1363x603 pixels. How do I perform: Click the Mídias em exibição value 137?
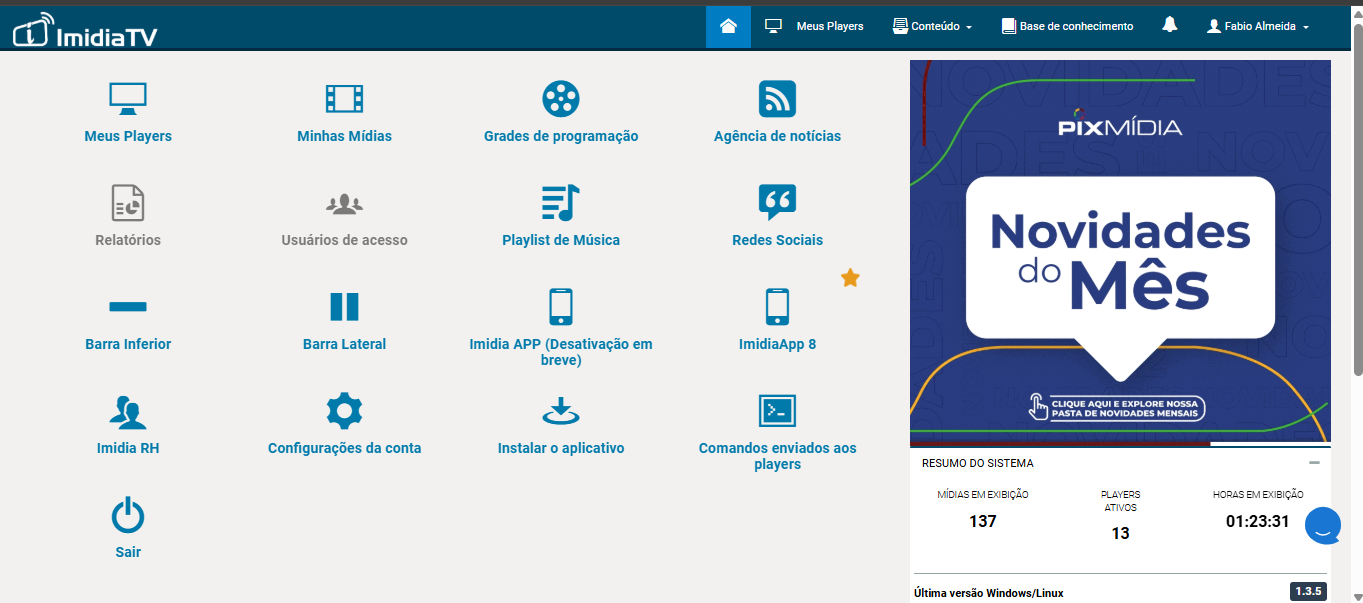pyautogui.click(x=983, y=521)
